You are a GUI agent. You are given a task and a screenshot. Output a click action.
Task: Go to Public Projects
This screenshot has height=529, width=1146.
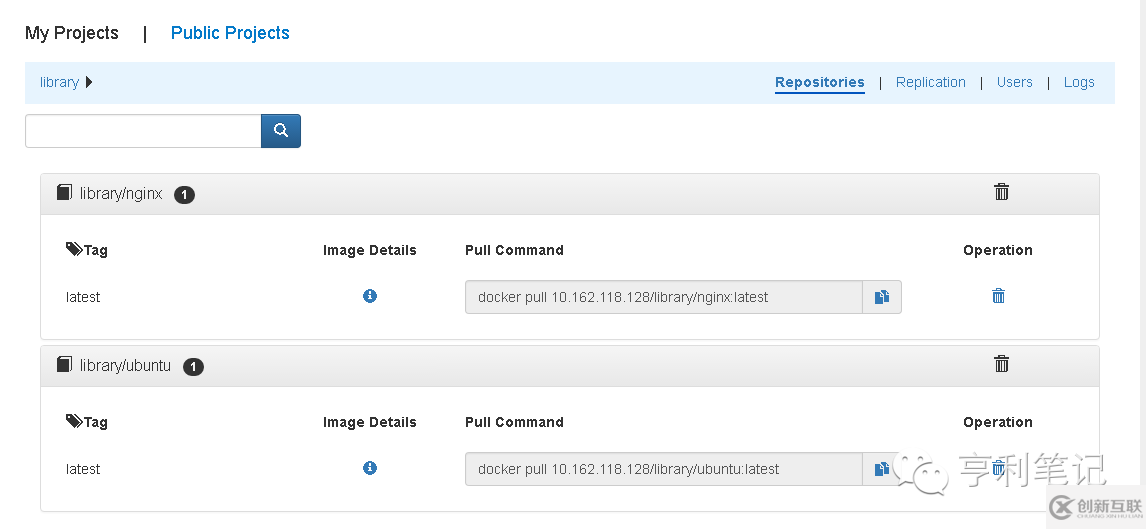230,33
